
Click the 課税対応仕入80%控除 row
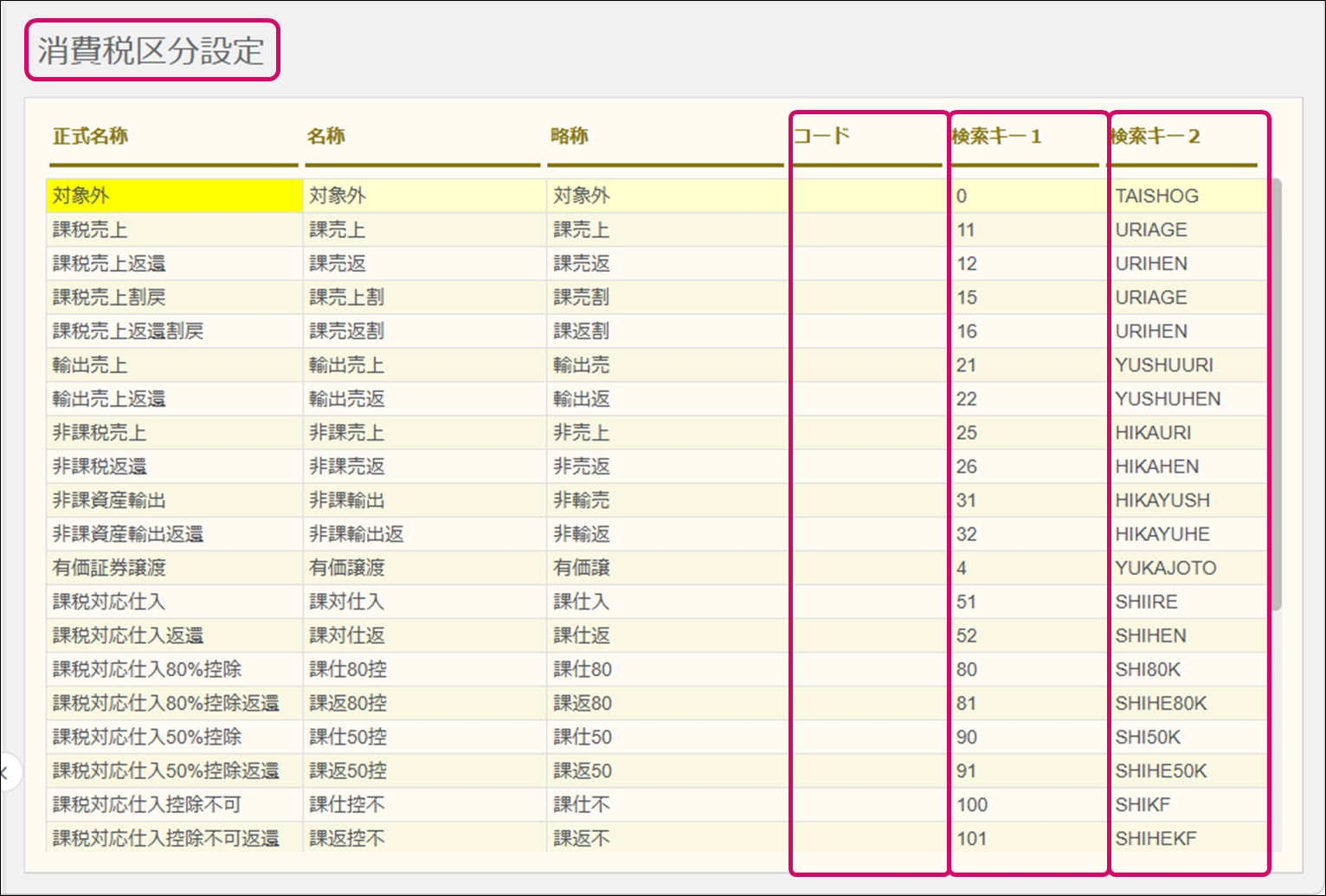point(147,669)
